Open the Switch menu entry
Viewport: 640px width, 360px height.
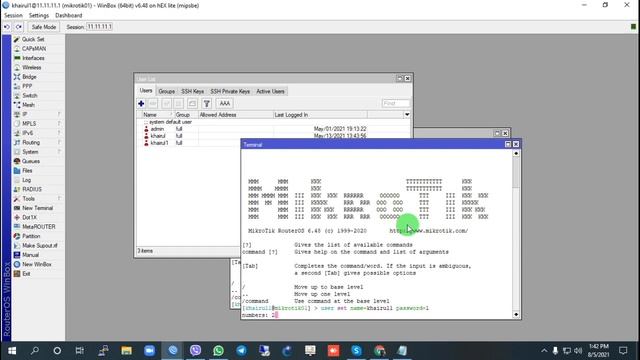pyautogui.click(x=29, y=96)
